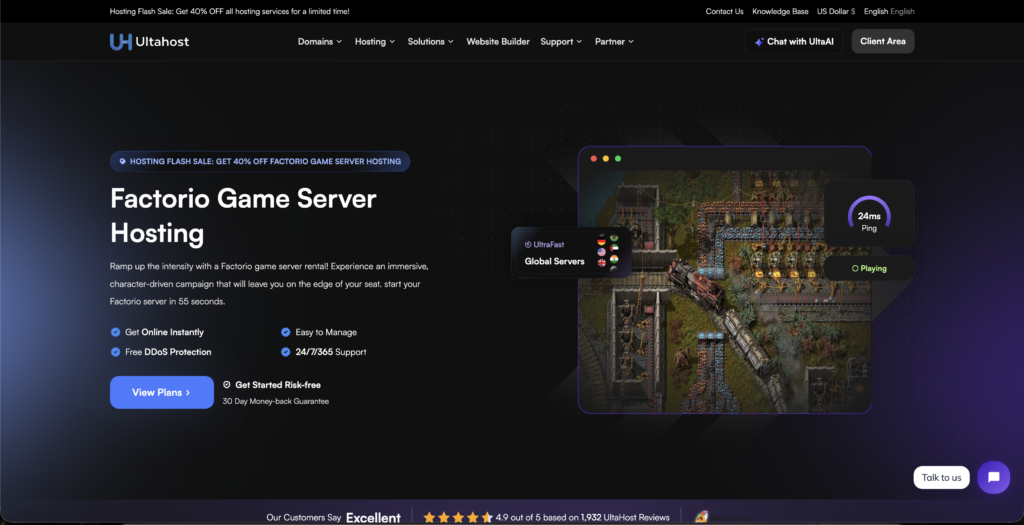Screen dimensions: 1024x525
Task: Open the live chat widget icon
Action: 993,477
